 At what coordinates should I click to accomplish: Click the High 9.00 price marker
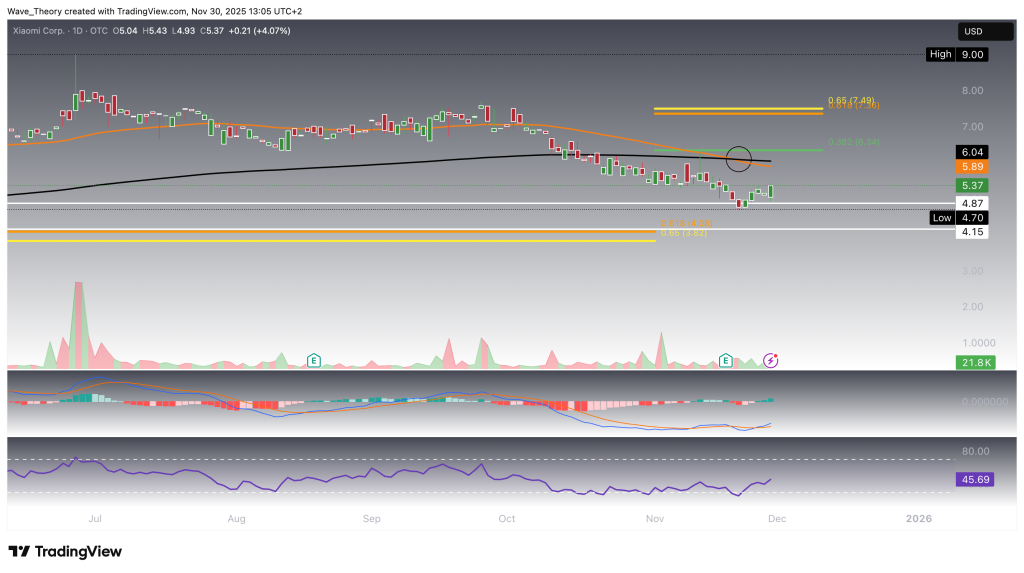[959, 54]
